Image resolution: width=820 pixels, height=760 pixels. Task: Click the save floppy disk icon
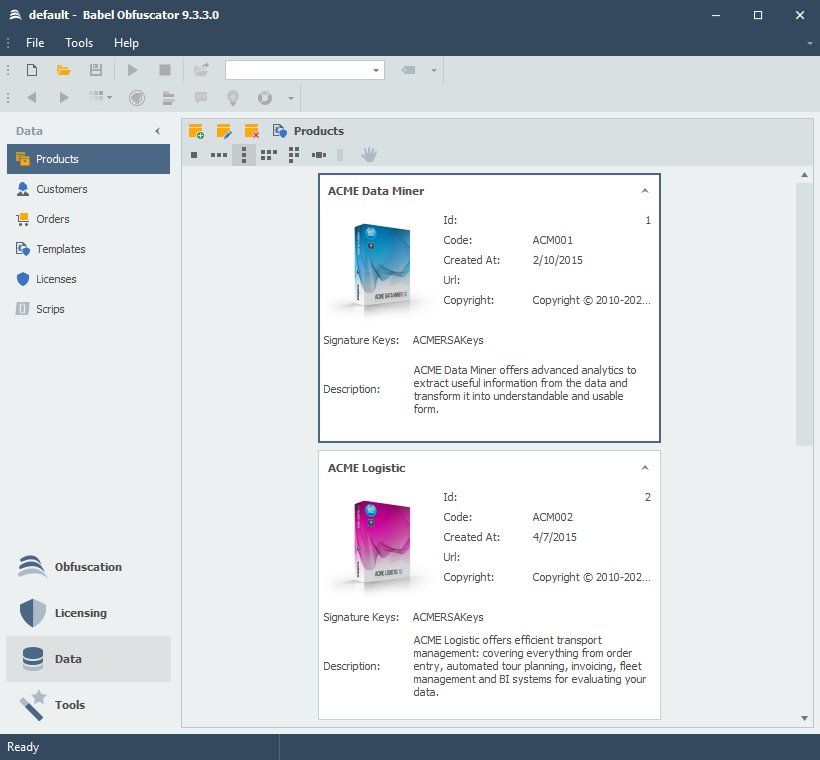(x=96, y=70)
